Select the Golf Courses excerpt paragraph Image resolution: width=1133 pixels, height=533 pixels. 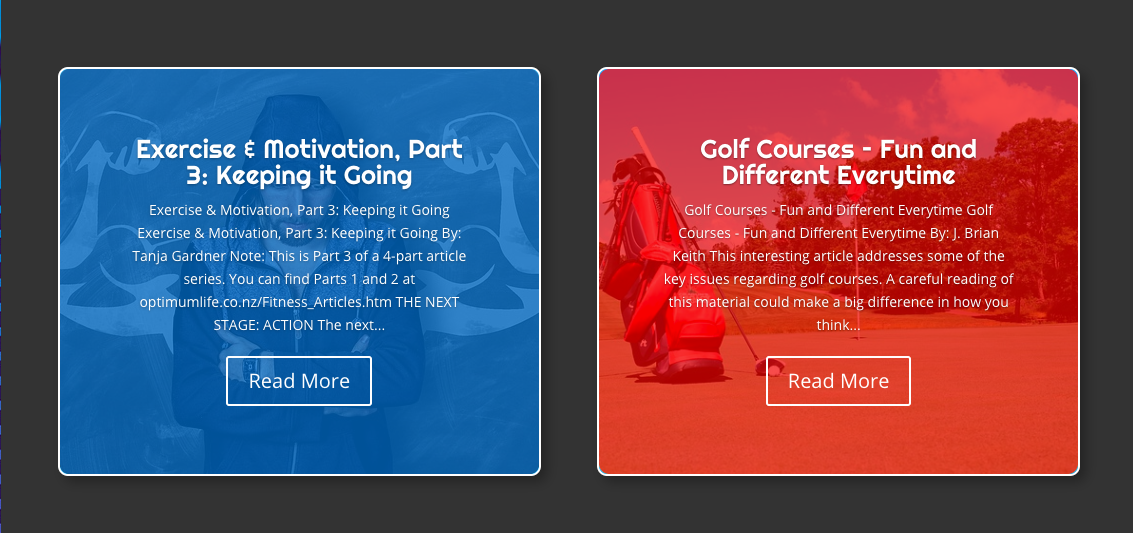(x=838, y=267)
